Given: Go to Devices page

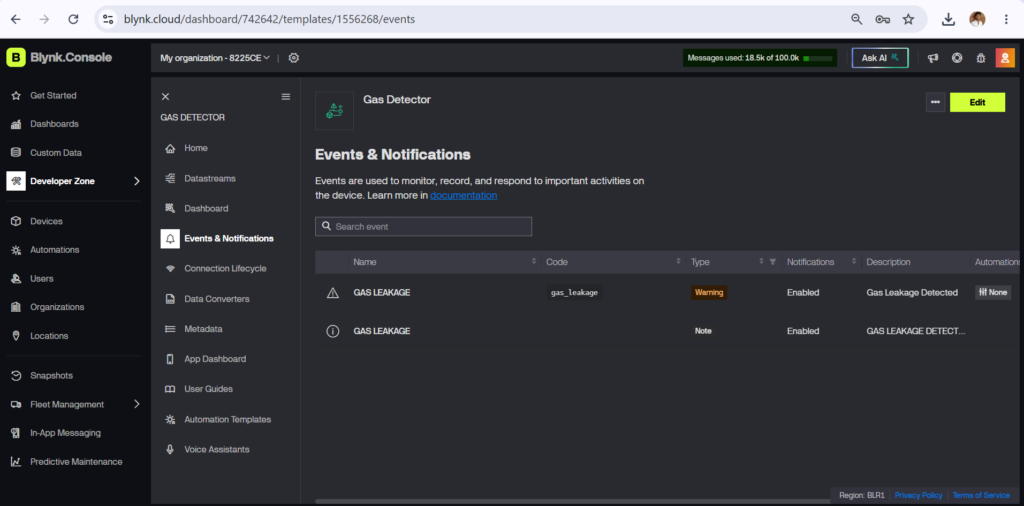Looking at the screenshot, I should click(46, 221).
